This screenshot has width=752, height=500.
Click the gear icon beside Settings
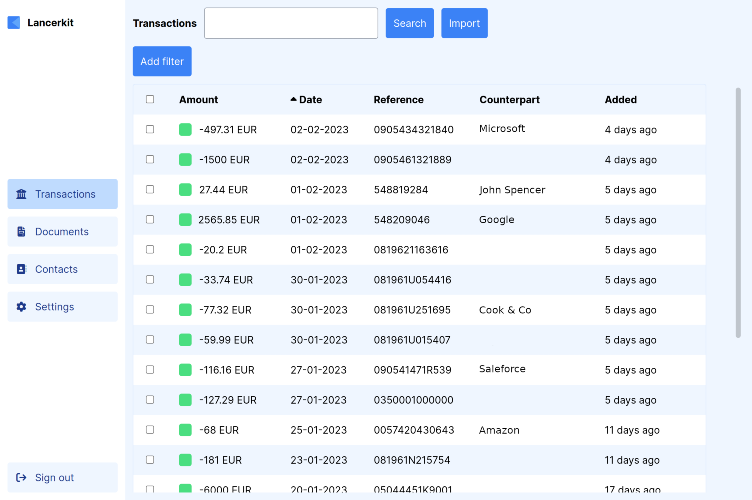(21, 307)
